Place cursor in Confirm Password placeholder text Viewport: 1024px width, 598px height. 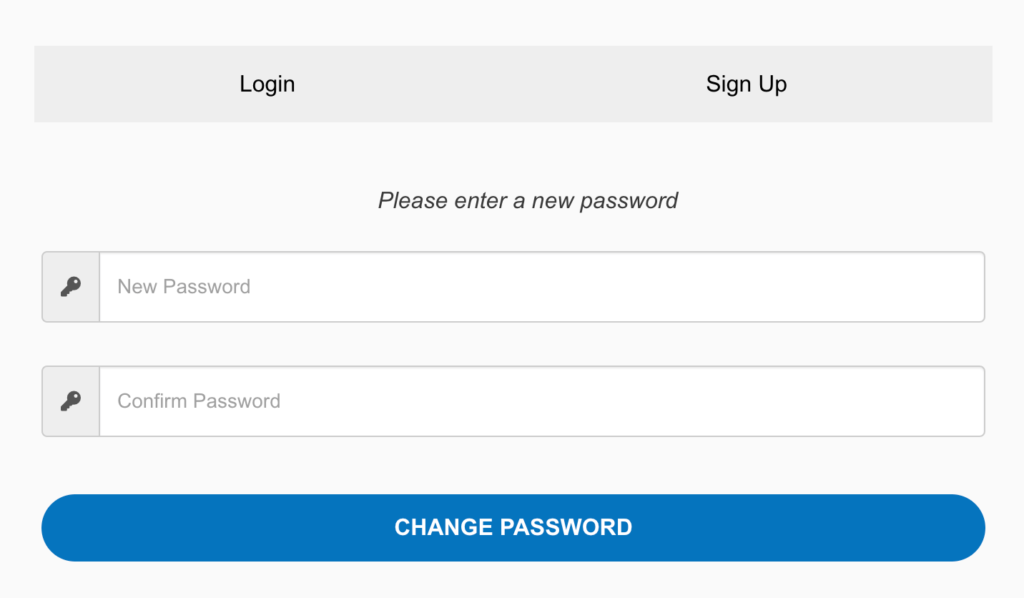pyautogui.click(x=199, y=401)
